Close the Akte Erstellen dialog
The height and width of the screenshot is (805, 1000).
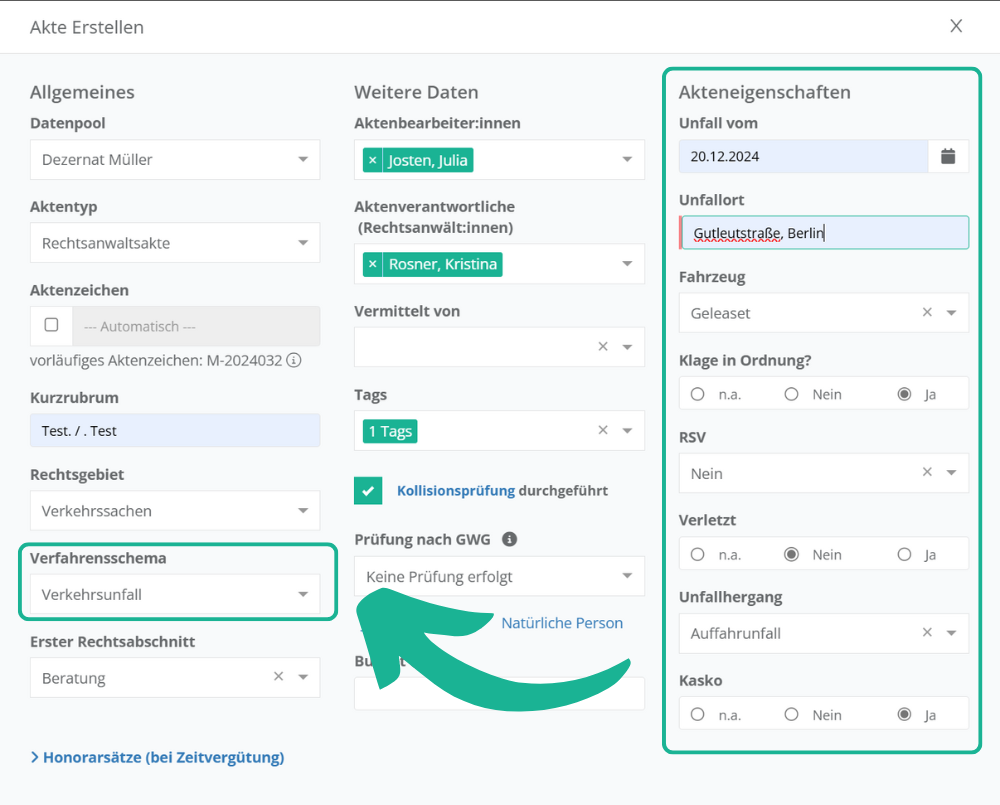tap(956, 26)
